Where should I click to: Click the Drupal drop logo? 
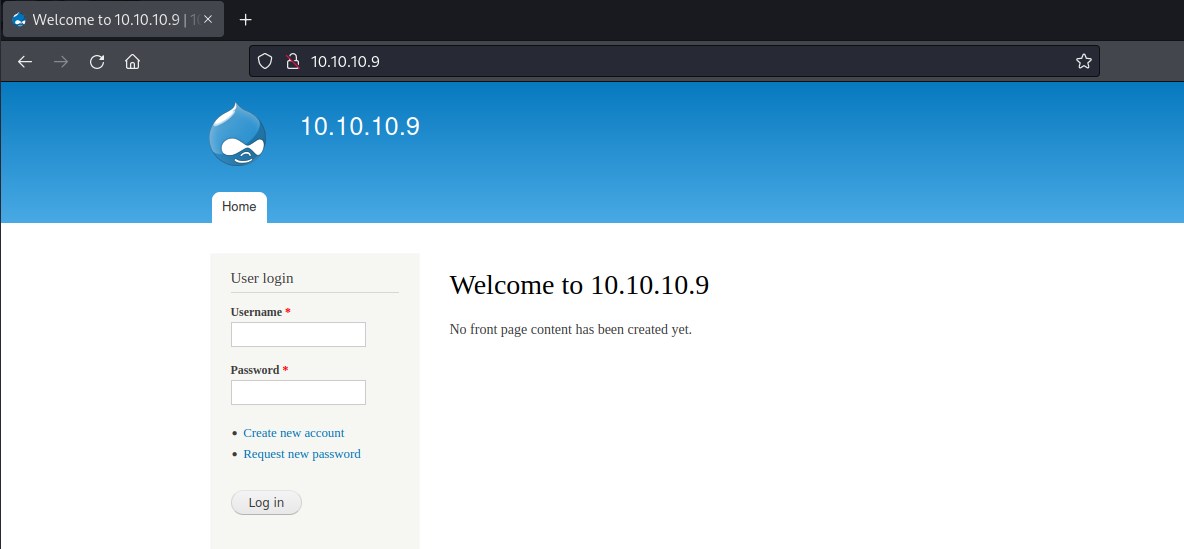[238, 134]
